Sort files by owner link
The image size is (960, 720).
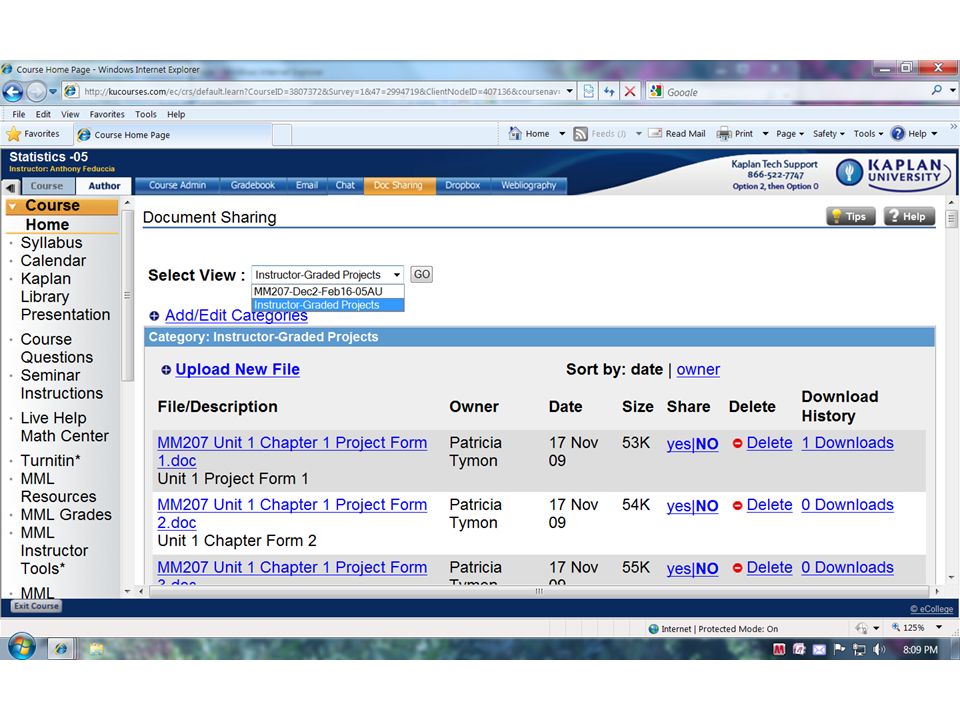[698, 369]
